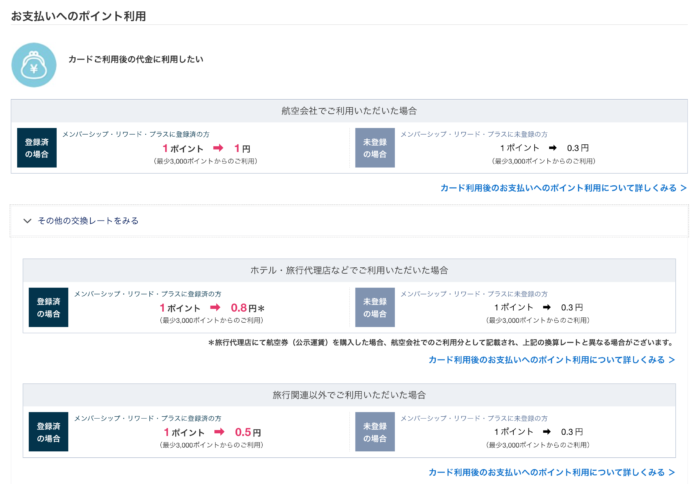The width and height of the screenshot is (700, 484).
Task: Click the ホテル・旅行代理店などでご利用 header bar
Action: coord(349,270)
